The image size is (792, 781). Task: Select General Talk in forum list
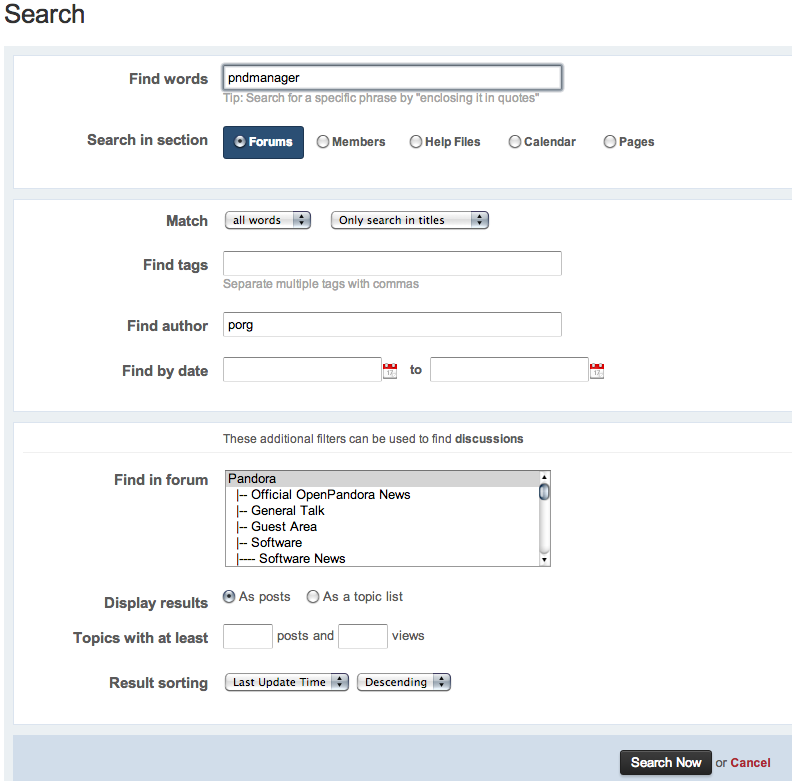point(287,511)
